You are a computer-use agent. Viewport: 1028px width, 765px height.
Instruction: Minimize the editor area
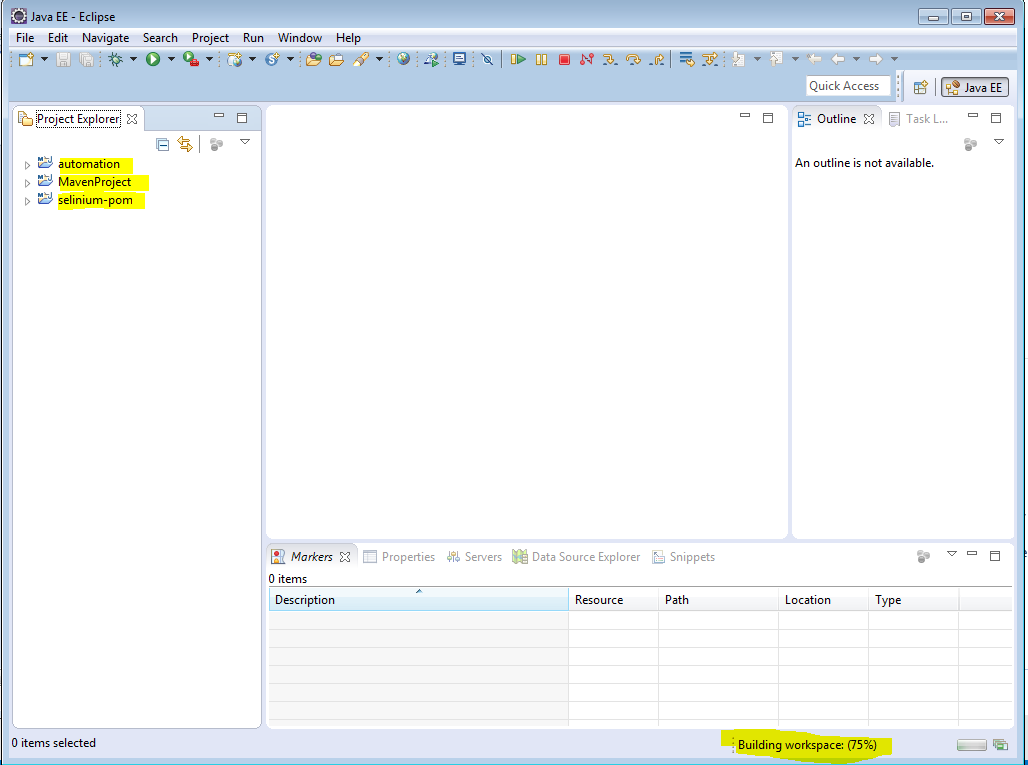(745, 116)
